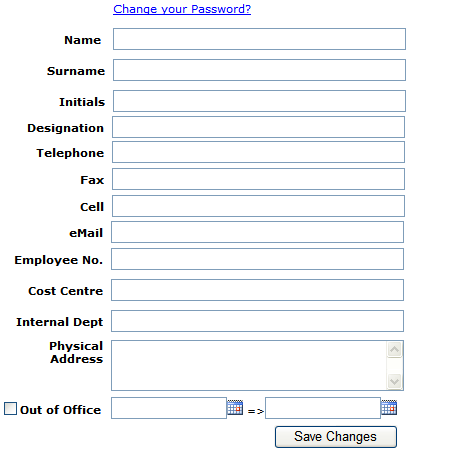Click inside the Physical Address text area
Viewport: 468px width, 449px height.
click(x=249, y=365)
